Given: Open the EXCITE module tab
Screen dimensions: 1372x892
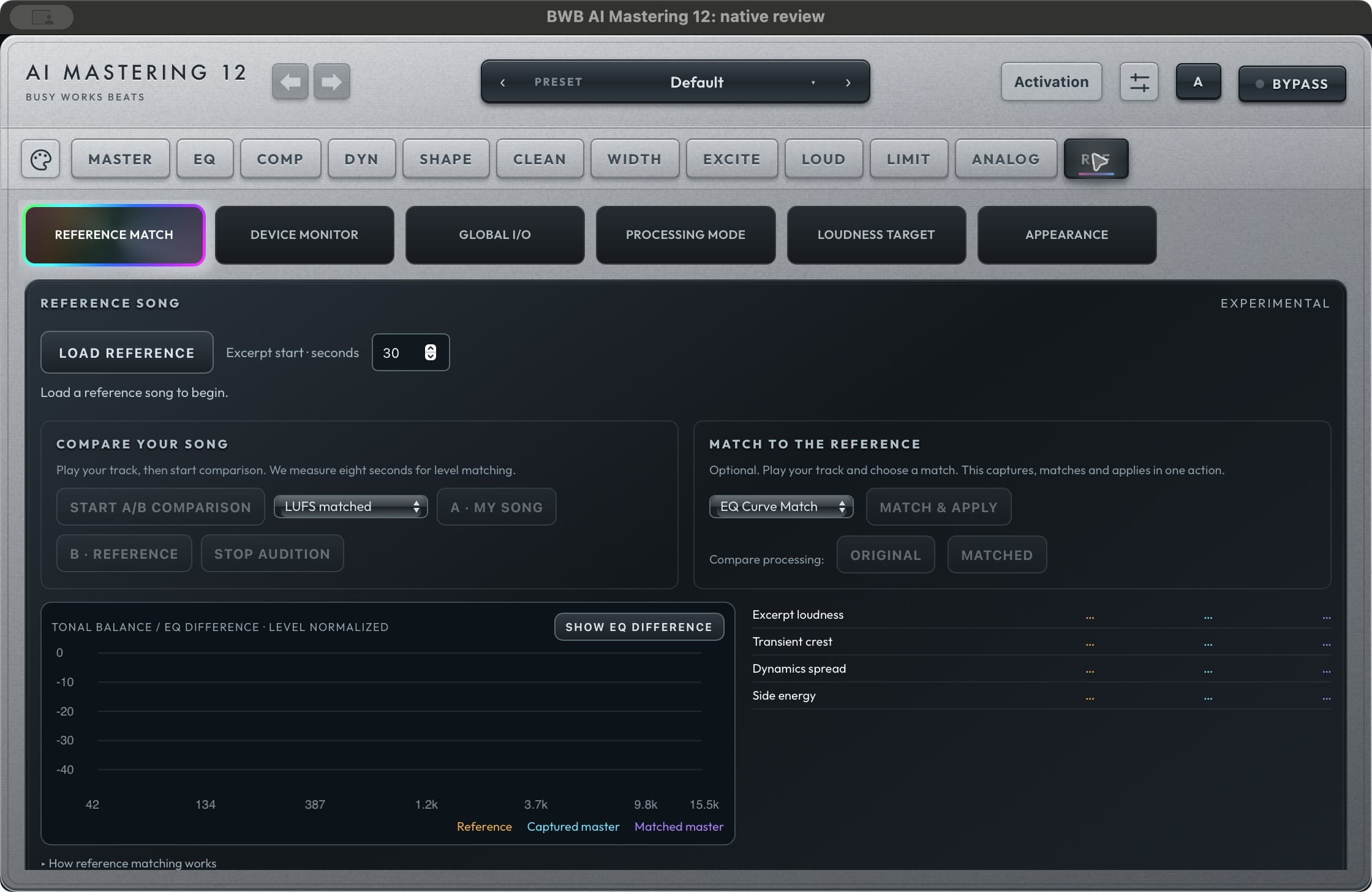Looking at the screenshot, I should pos(732,159).
